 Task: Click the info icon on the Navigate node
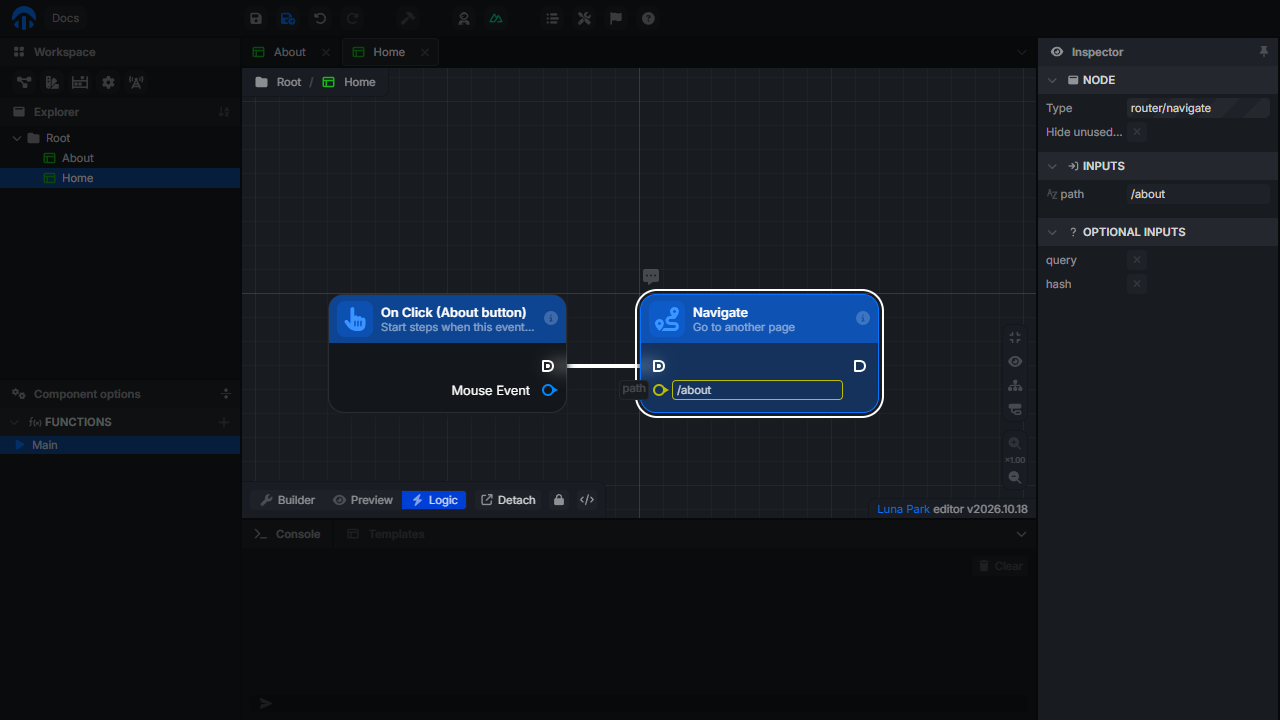(863, 318)
